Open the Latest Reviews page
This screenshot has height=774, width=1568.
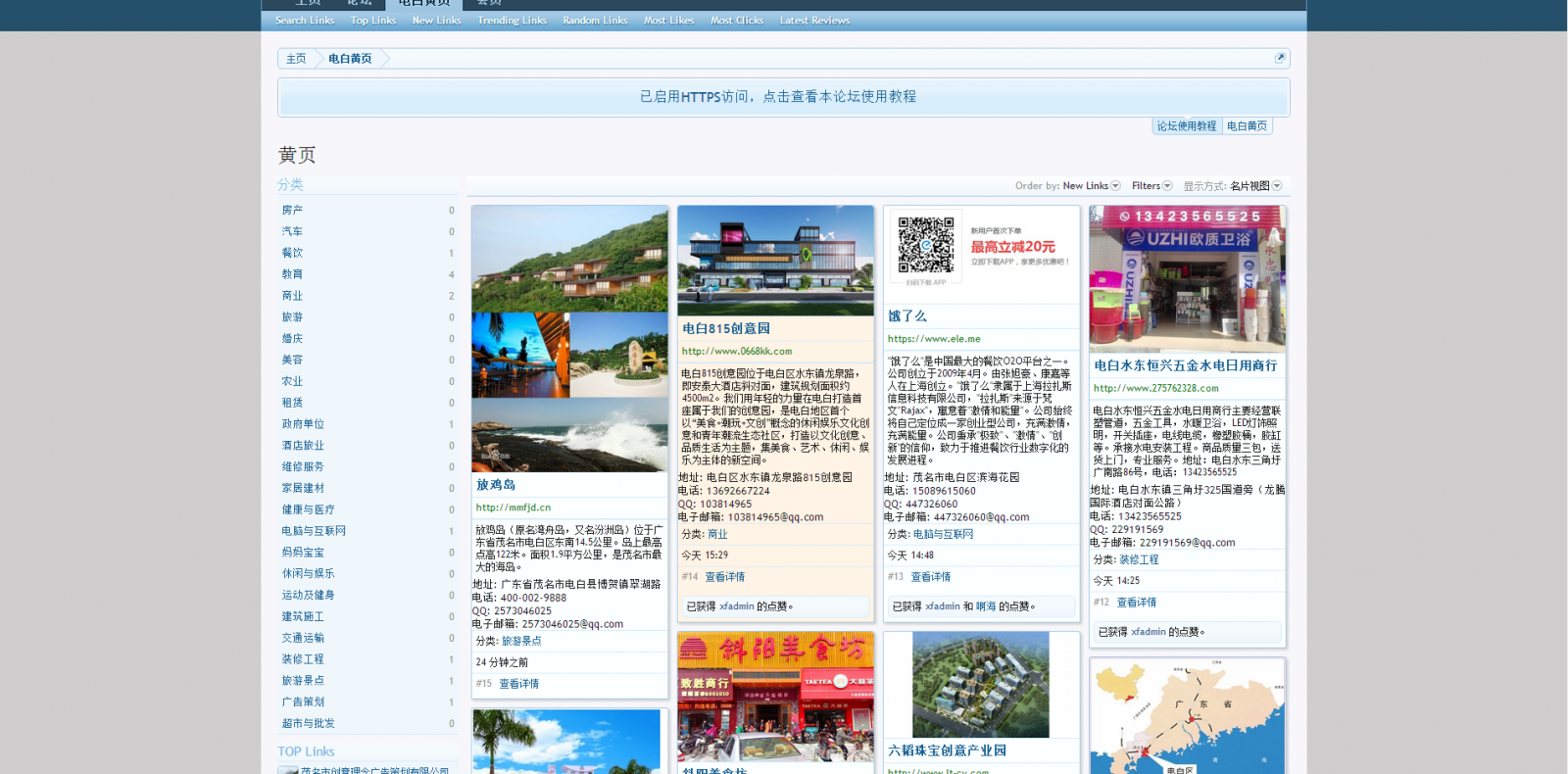point(814,21)
